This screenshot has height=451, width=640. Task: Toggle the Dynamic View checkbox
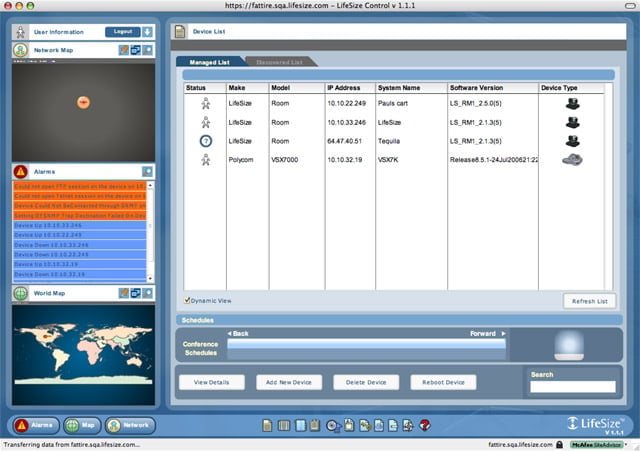click(x=187, y=300)
